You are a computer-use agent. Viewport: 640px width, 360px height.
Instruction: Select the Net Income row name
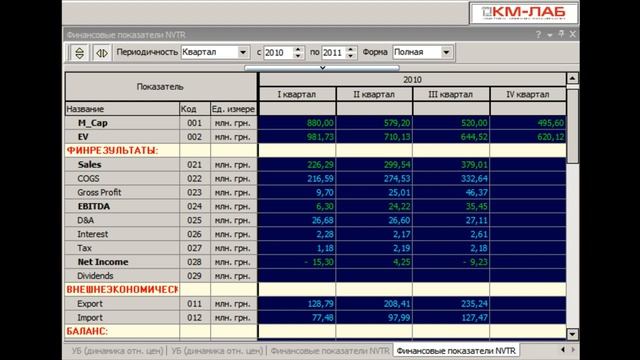pos(103,262)
